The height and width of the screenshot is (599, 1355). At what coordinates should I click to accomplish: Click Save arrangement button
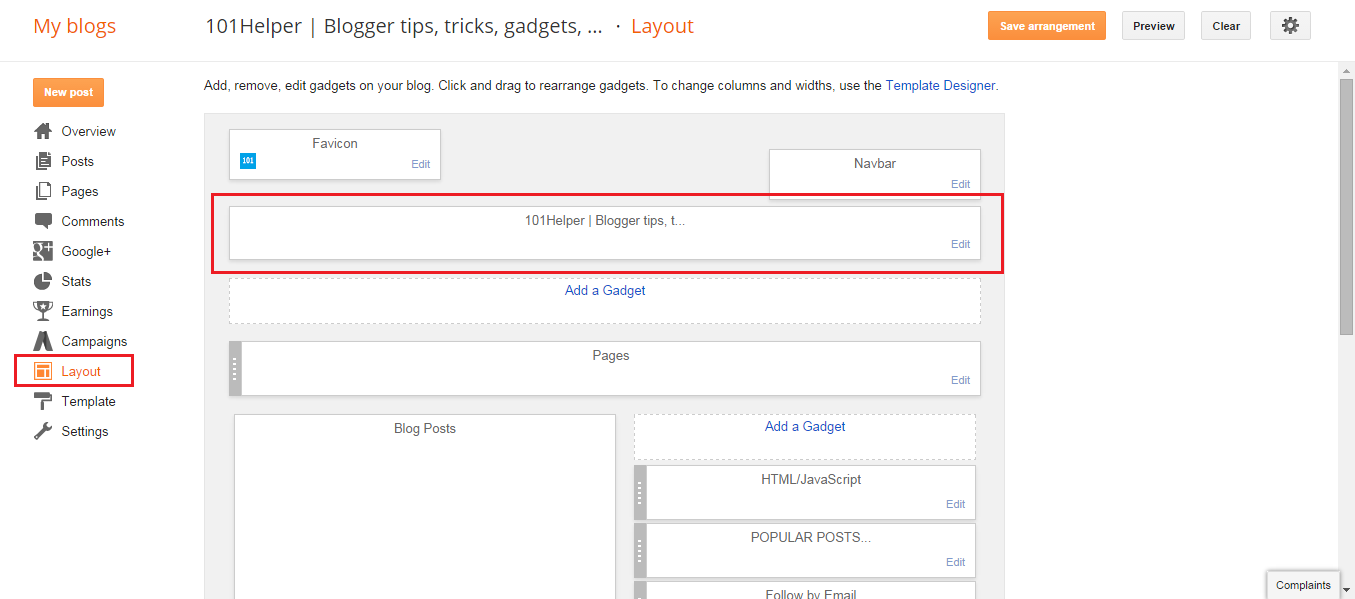[x=1047, y=26]
